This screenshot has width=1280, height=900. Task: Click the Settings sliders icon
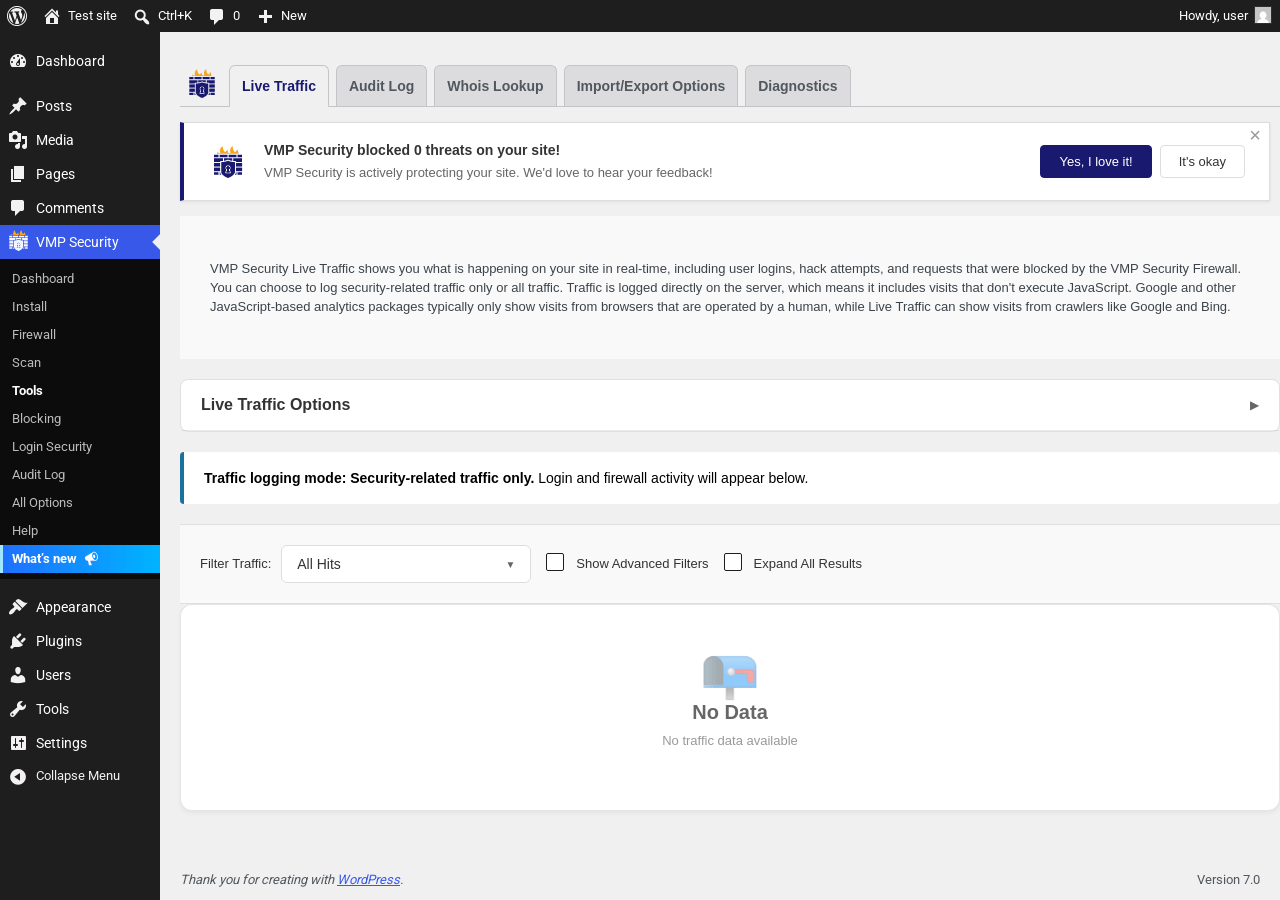click(18, 743)
